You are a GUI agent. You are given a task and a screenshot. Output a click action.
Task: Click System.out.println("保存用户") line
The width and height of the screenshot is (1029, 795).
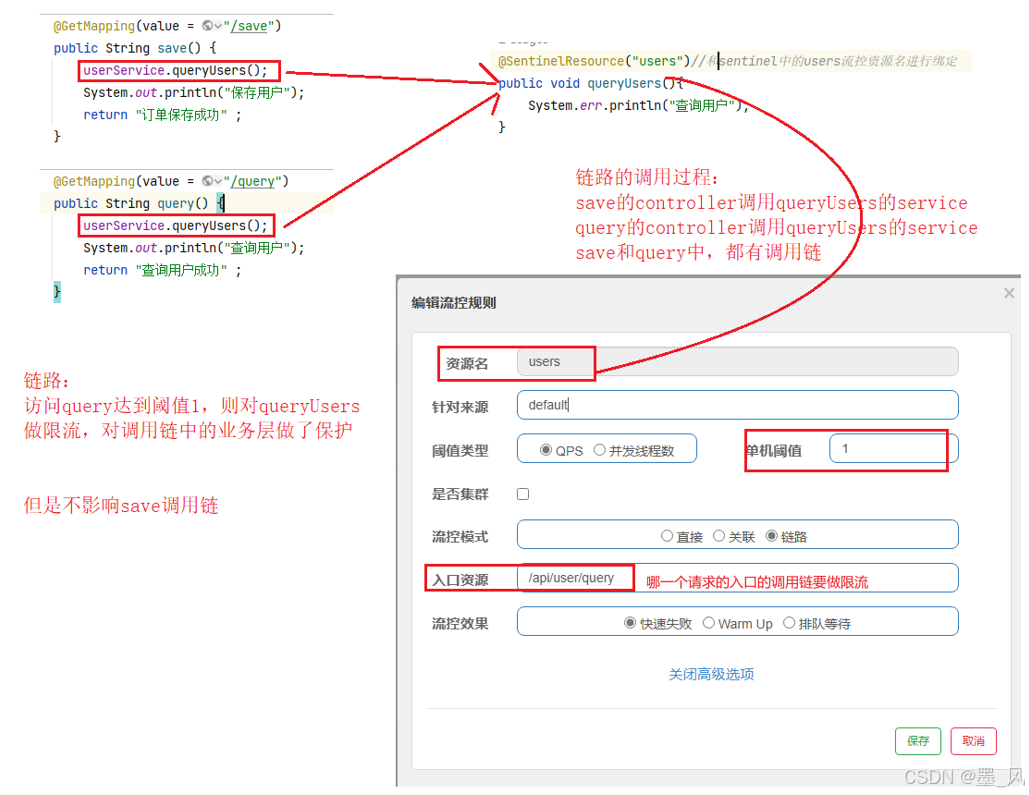click(194, 93)
